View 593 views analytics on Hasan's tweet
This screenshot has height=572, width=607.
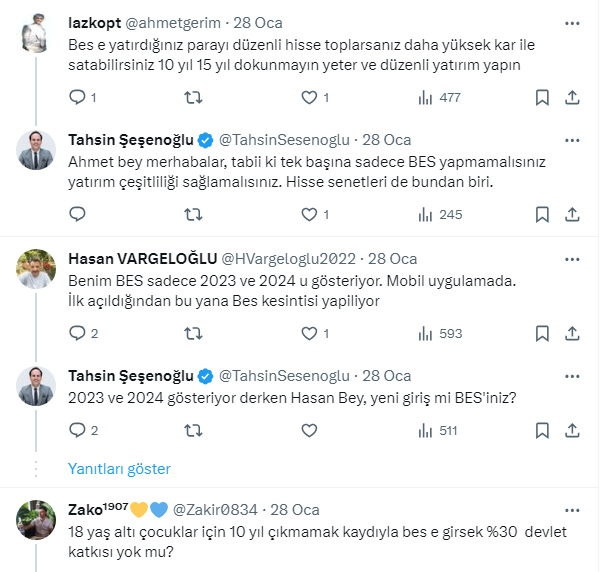[439, 333]
